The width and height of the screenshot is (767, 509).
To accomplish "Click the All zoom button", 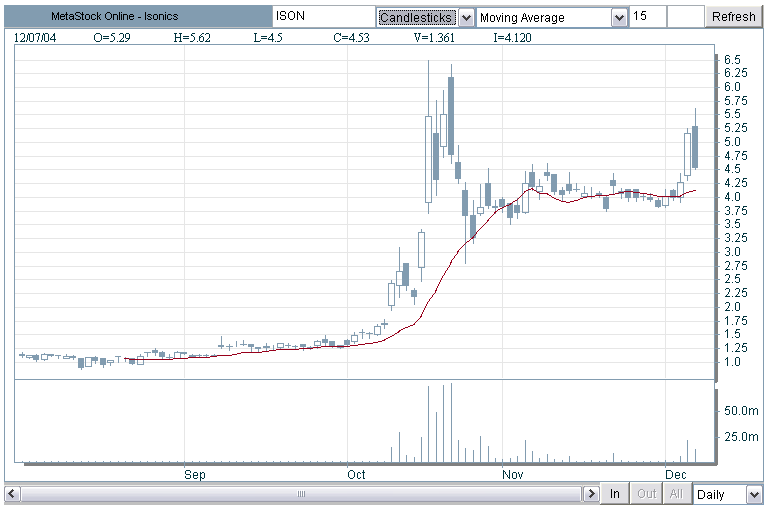I will pos(675,494).
